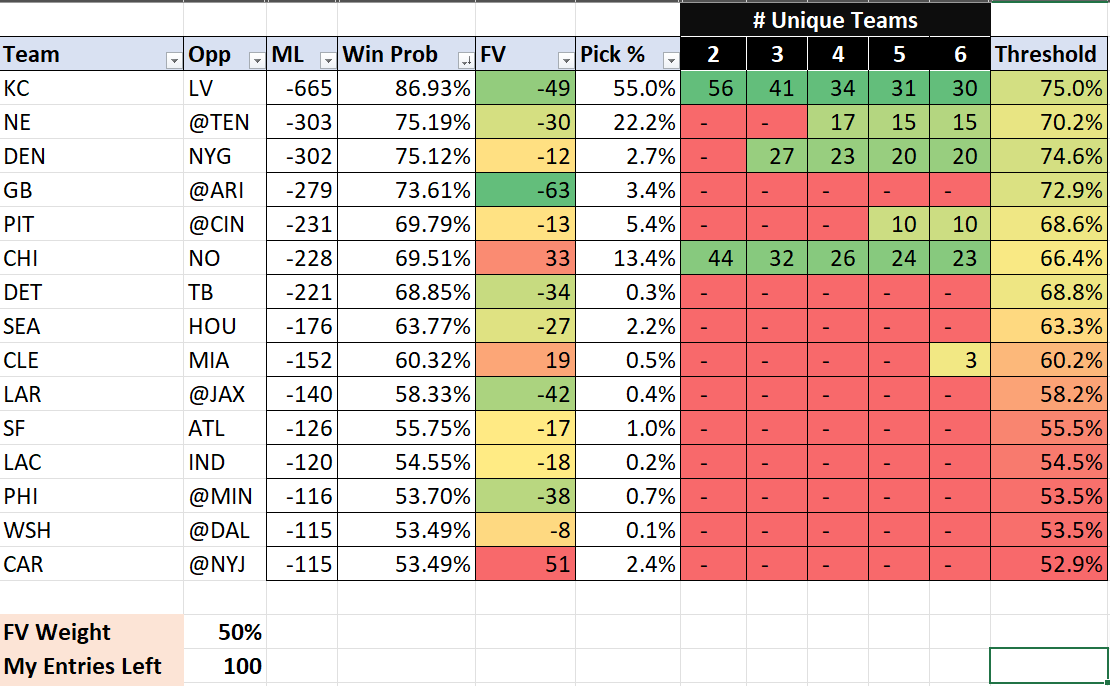The width and height of the screenshot is (1110, 686).
Task: Select the KC team cell
Action: (92, 88)
